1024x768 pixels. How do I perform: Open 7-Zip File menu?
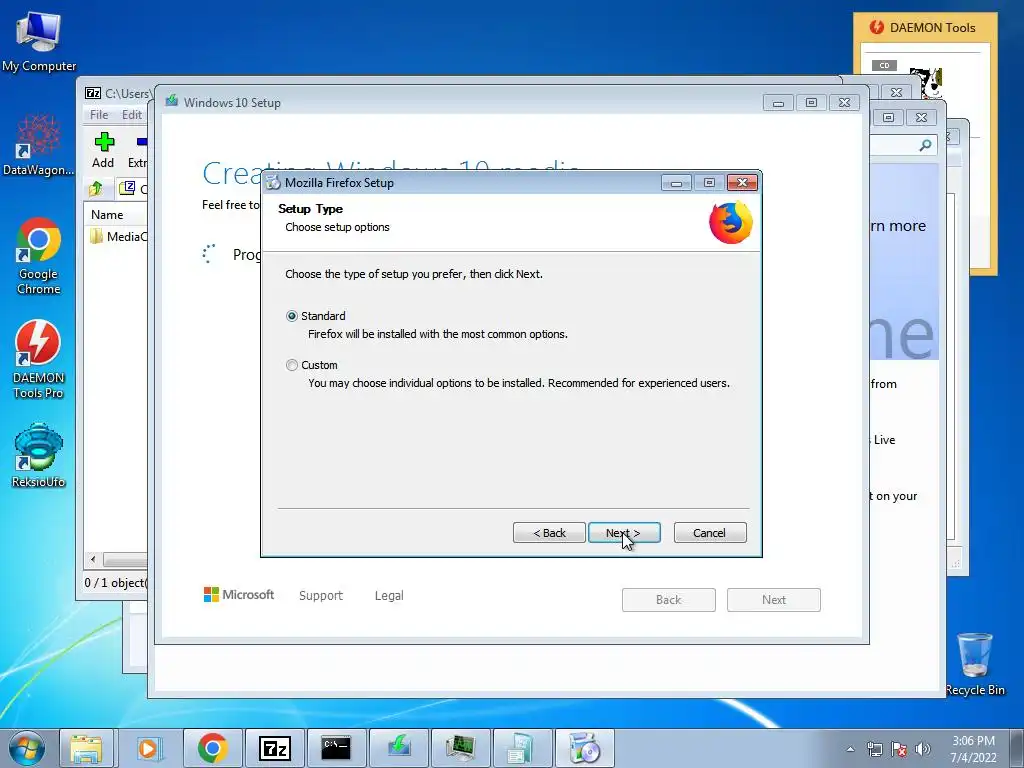point(99,115)
